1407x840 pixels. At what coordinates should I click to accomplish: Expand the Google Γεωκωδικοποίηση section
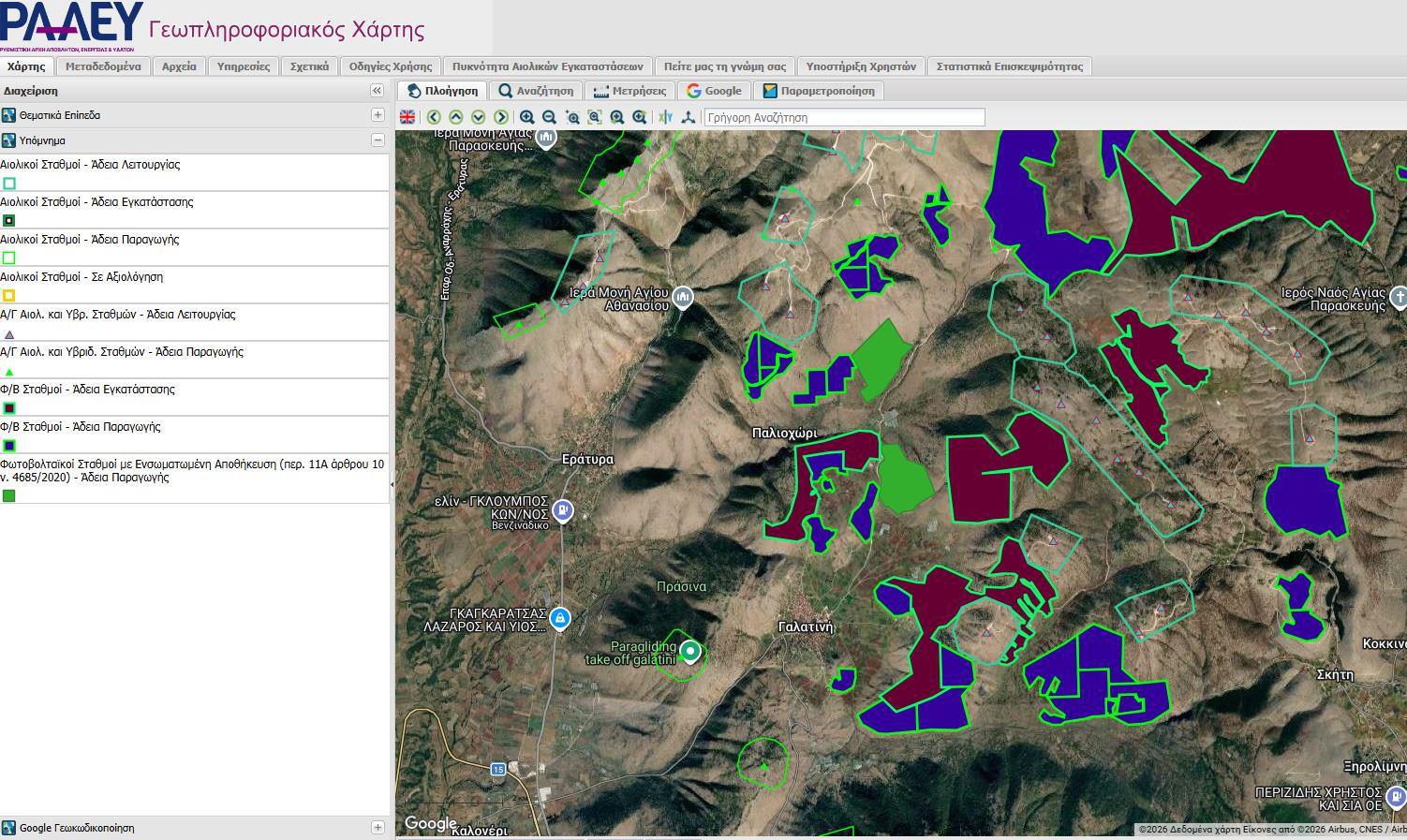click(378, 828)
